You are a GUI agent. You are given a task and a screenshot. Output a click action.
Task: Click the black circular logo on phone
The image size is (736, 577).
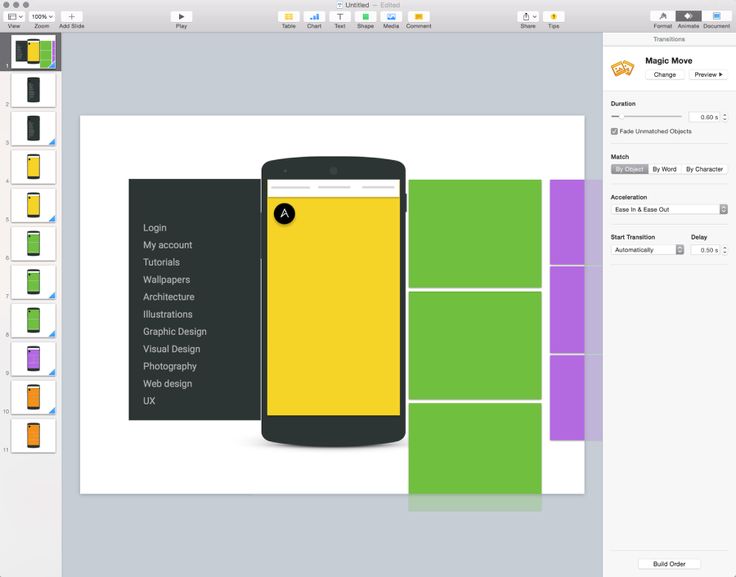284,214
